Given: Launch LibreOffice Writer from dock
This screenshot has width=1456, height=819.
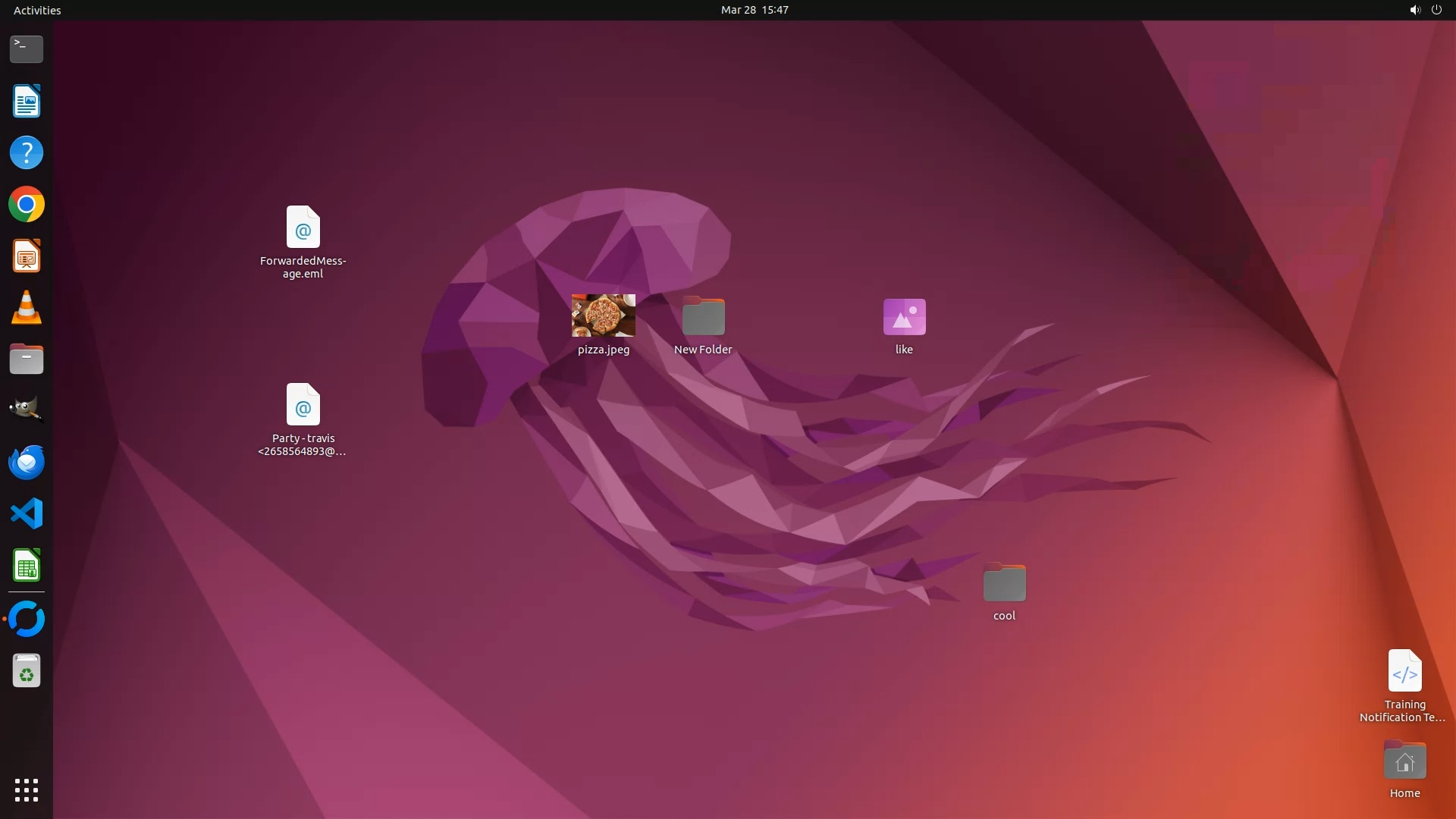Looking at the screenshot, I should [x=27, y=102].
